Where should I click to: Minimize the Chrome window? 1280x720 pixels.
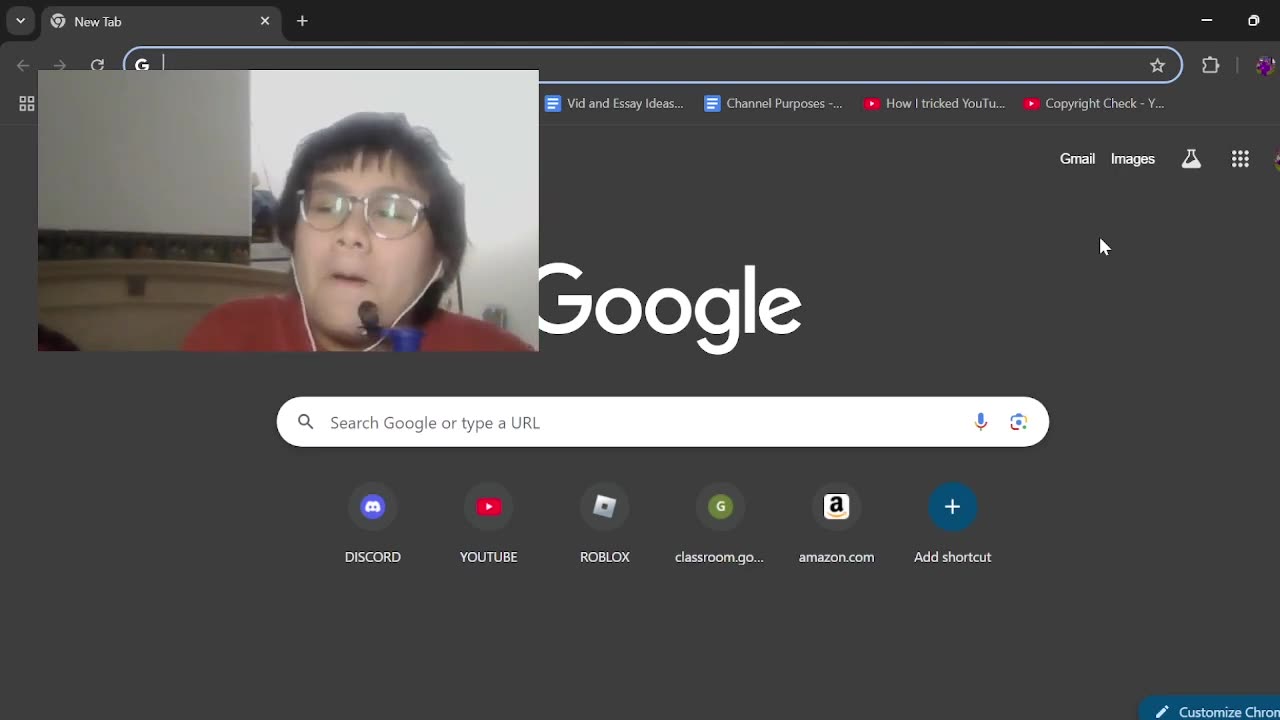pos(1207,21)
